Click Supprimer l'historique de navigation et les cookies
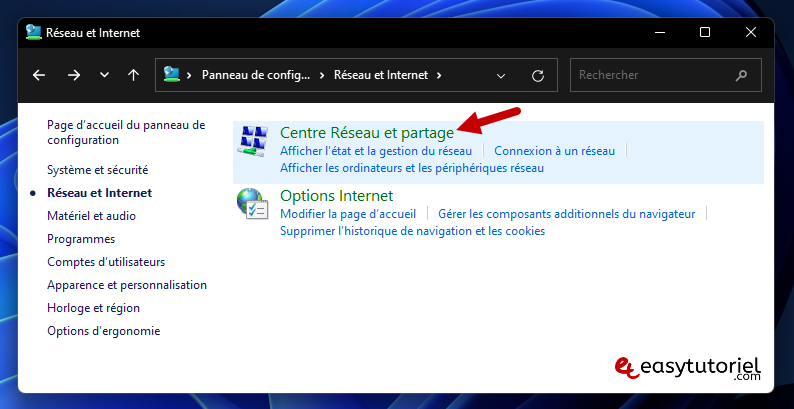Screen dimensions: 794x409 pos(413,231)
